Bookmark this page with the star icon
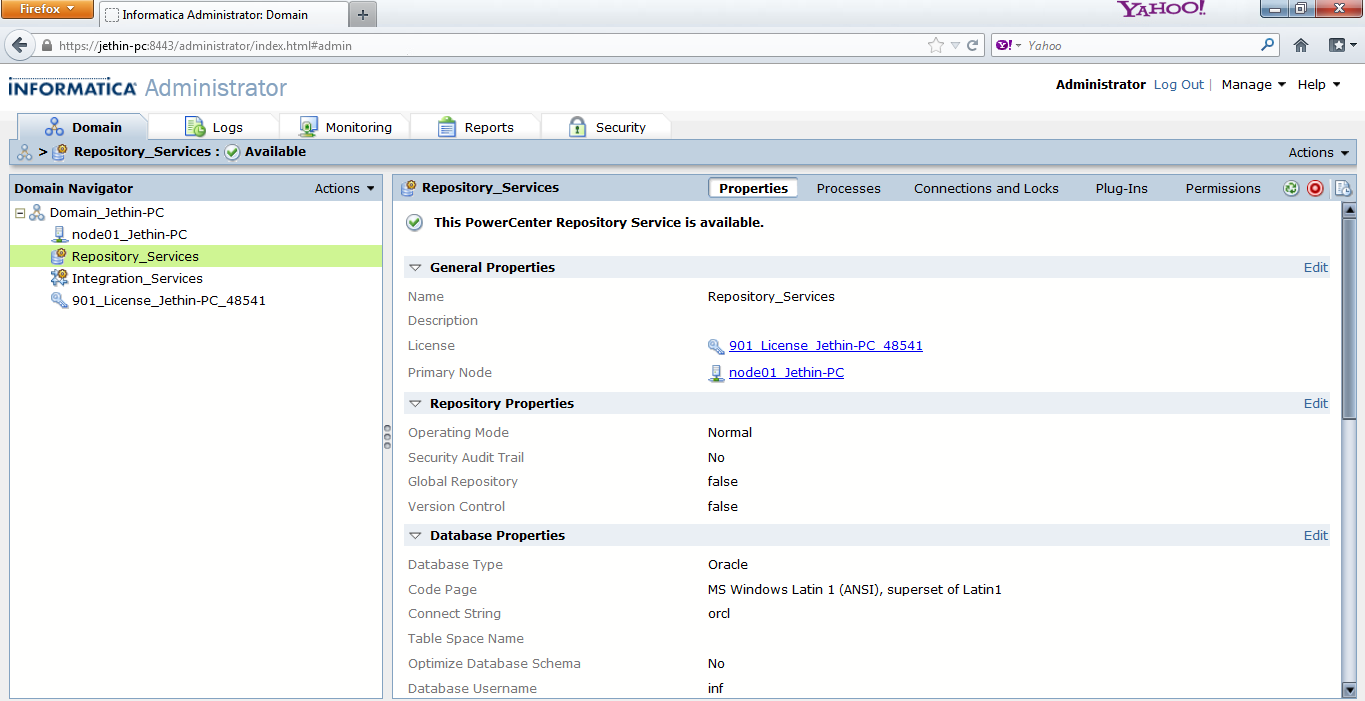 (935, 45)
